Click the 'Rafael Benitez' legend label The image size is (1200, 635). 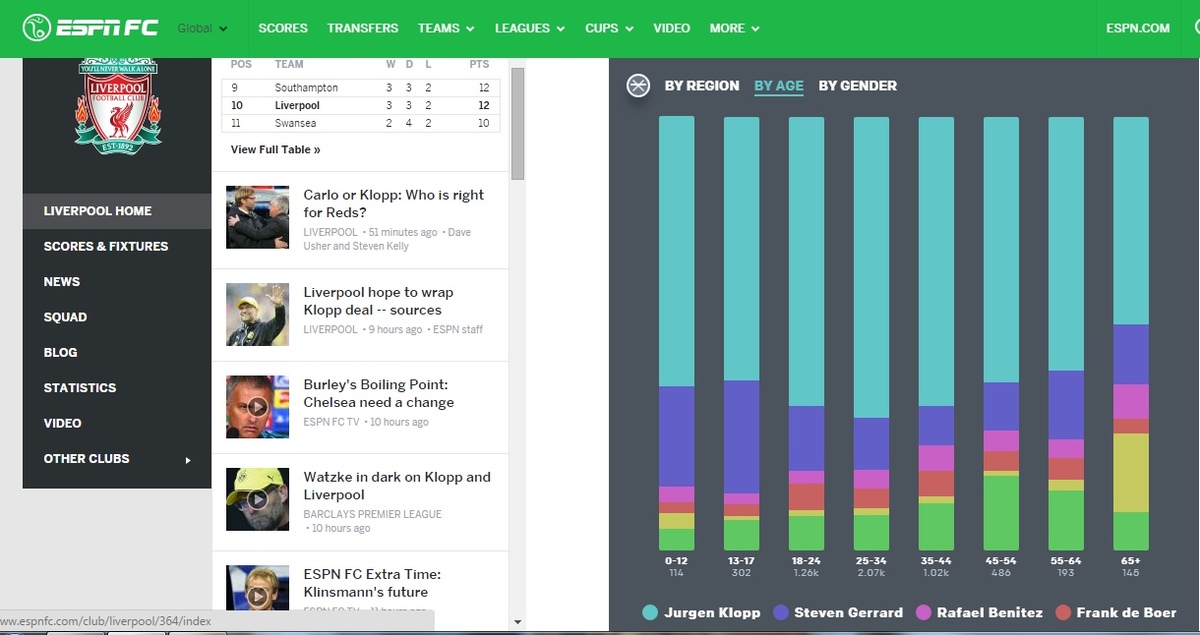point(990,613)
